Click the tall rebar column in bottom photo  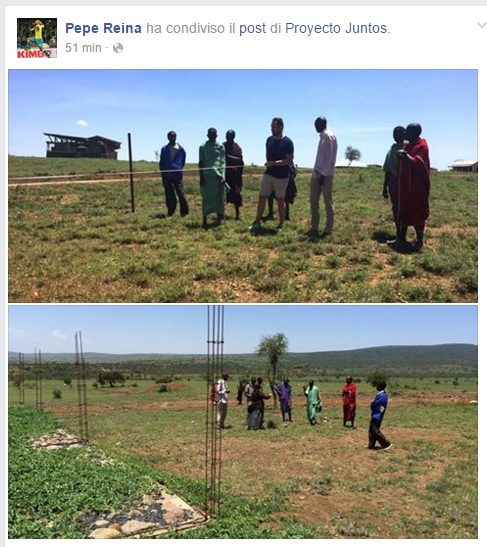pos(215,410)
